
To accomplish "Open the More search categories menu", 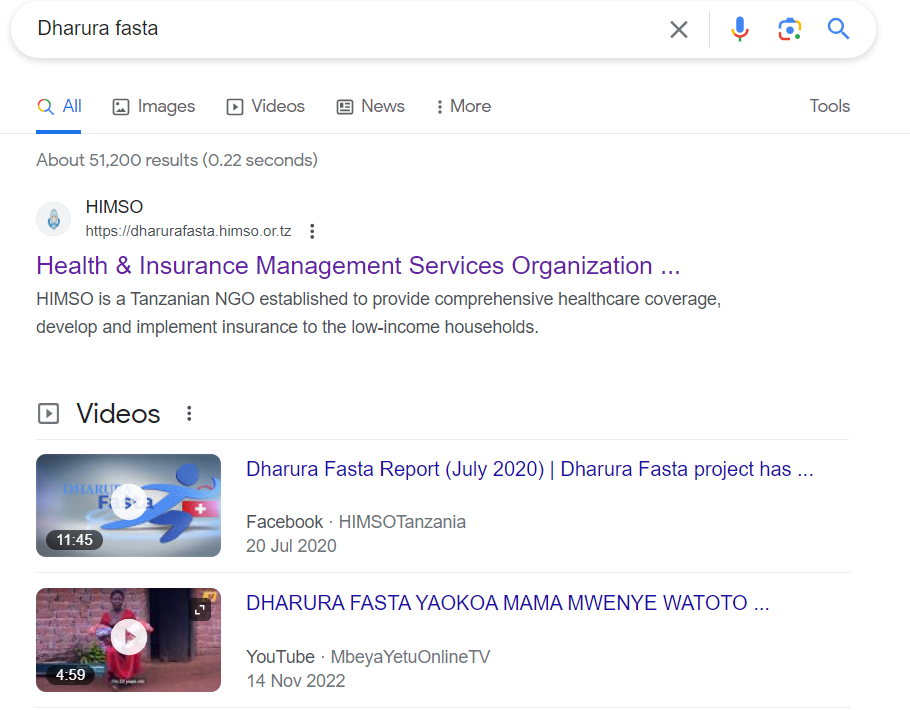I will pyautogui.click(x=462, y=106).
